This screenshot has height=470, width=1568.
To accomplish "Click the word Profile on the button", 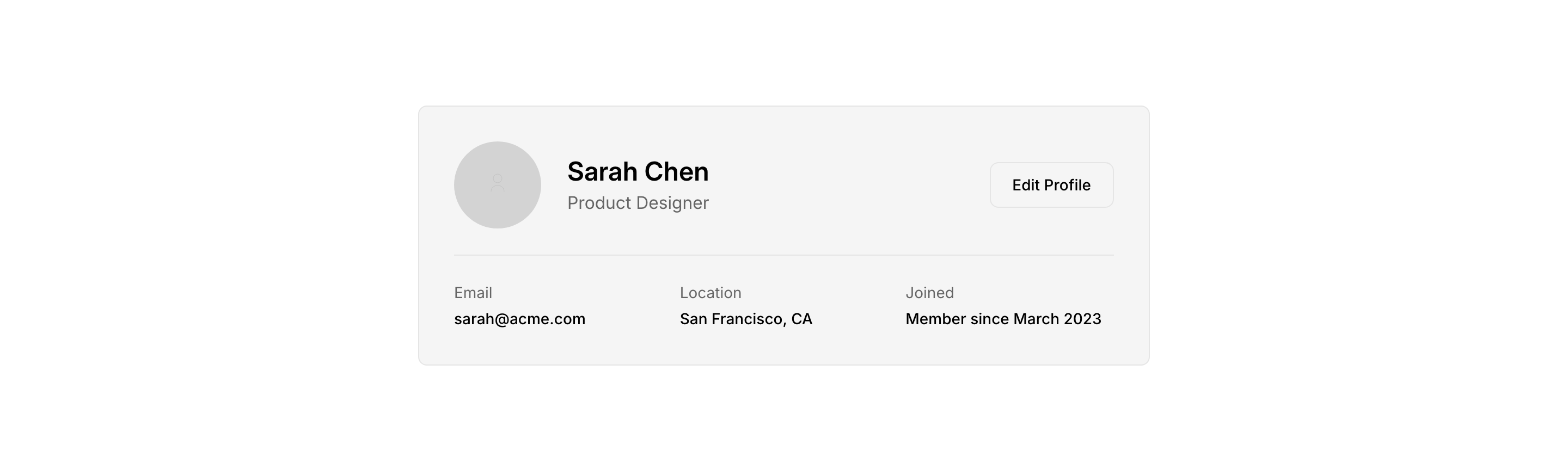I will click(x=1067, y=185).
